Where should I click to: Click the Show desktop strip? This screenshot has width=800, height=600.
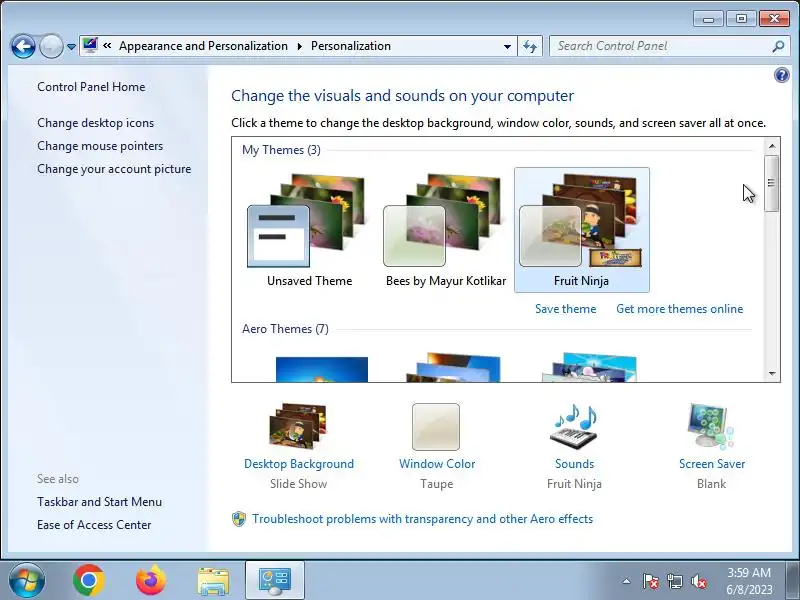point(794,580)
